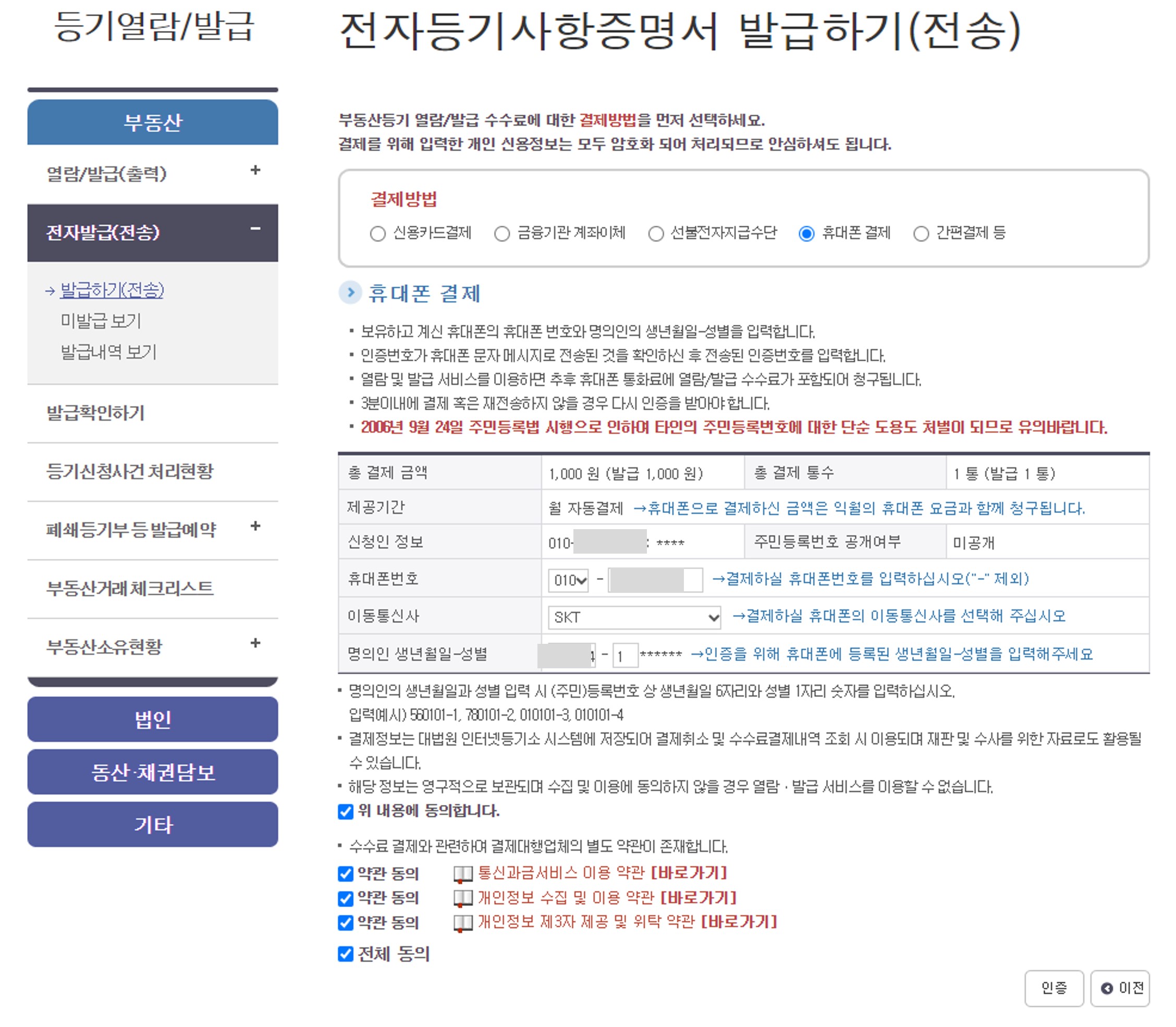The image size is (1176, 1027).
Task: Open the 010 phone prefix dropdown
Action: (569, 580)
